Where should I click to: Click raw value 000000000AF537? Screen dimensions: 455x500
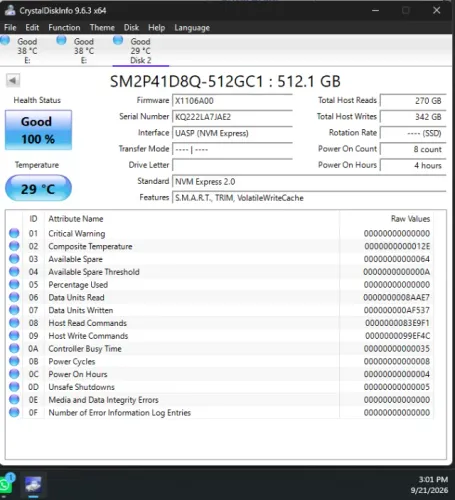[397, 310]
